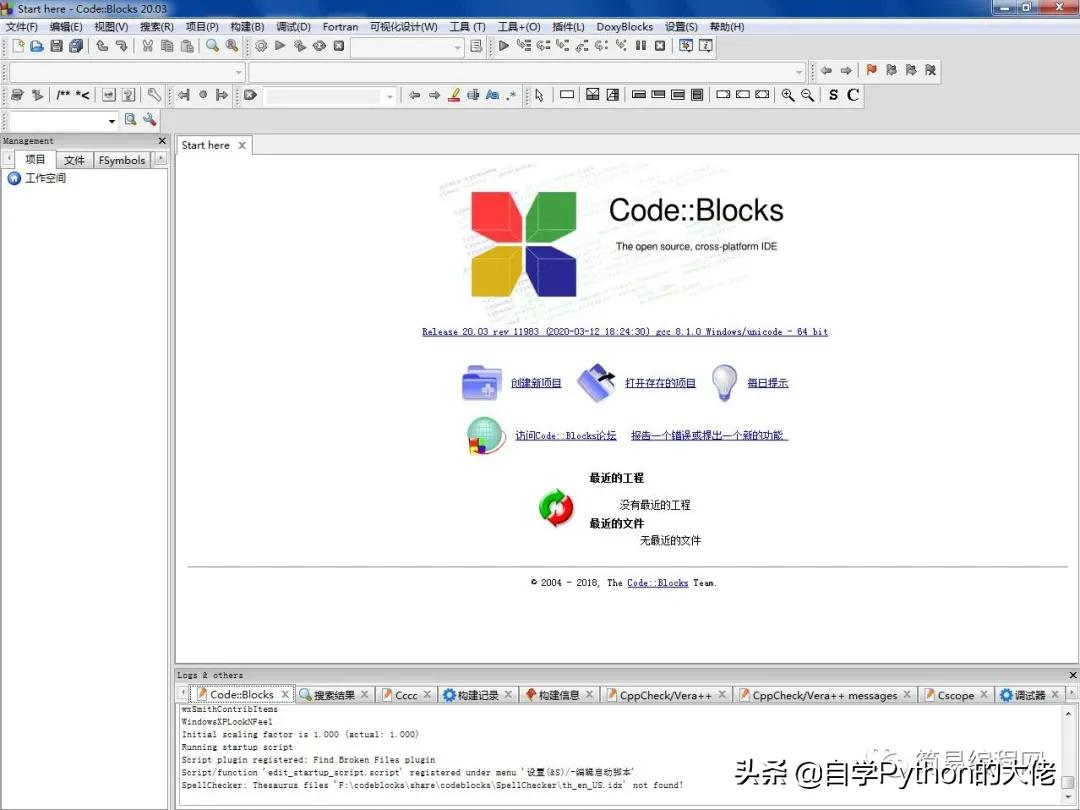Open the small search combo box arrow
Image resolution: width=1080 pixels, height=810 pixels.
point(112,121)
